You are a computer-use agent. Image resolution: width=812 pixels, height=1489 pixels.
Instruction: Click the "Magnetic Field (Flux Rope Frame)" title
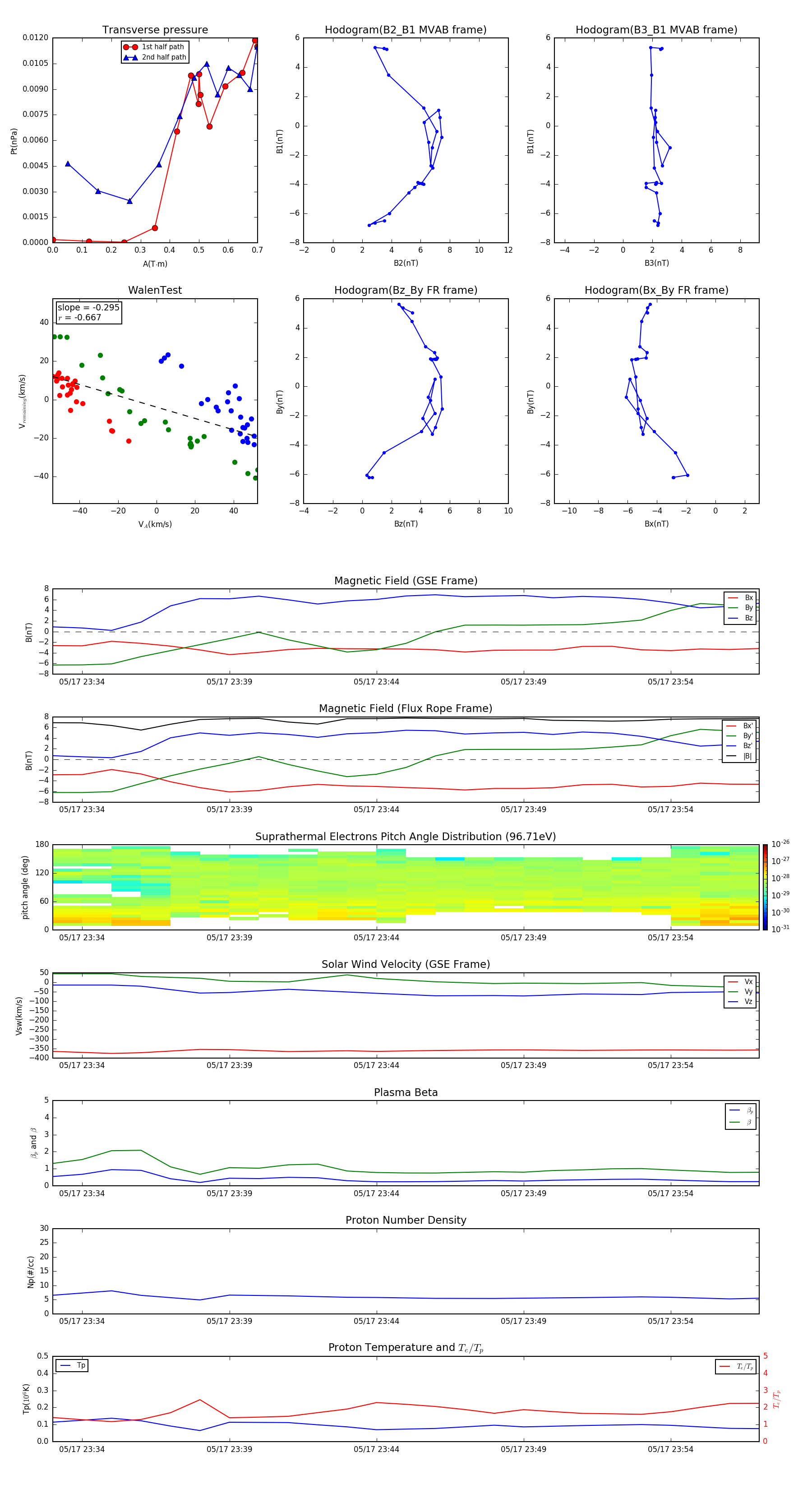(406, 709)
